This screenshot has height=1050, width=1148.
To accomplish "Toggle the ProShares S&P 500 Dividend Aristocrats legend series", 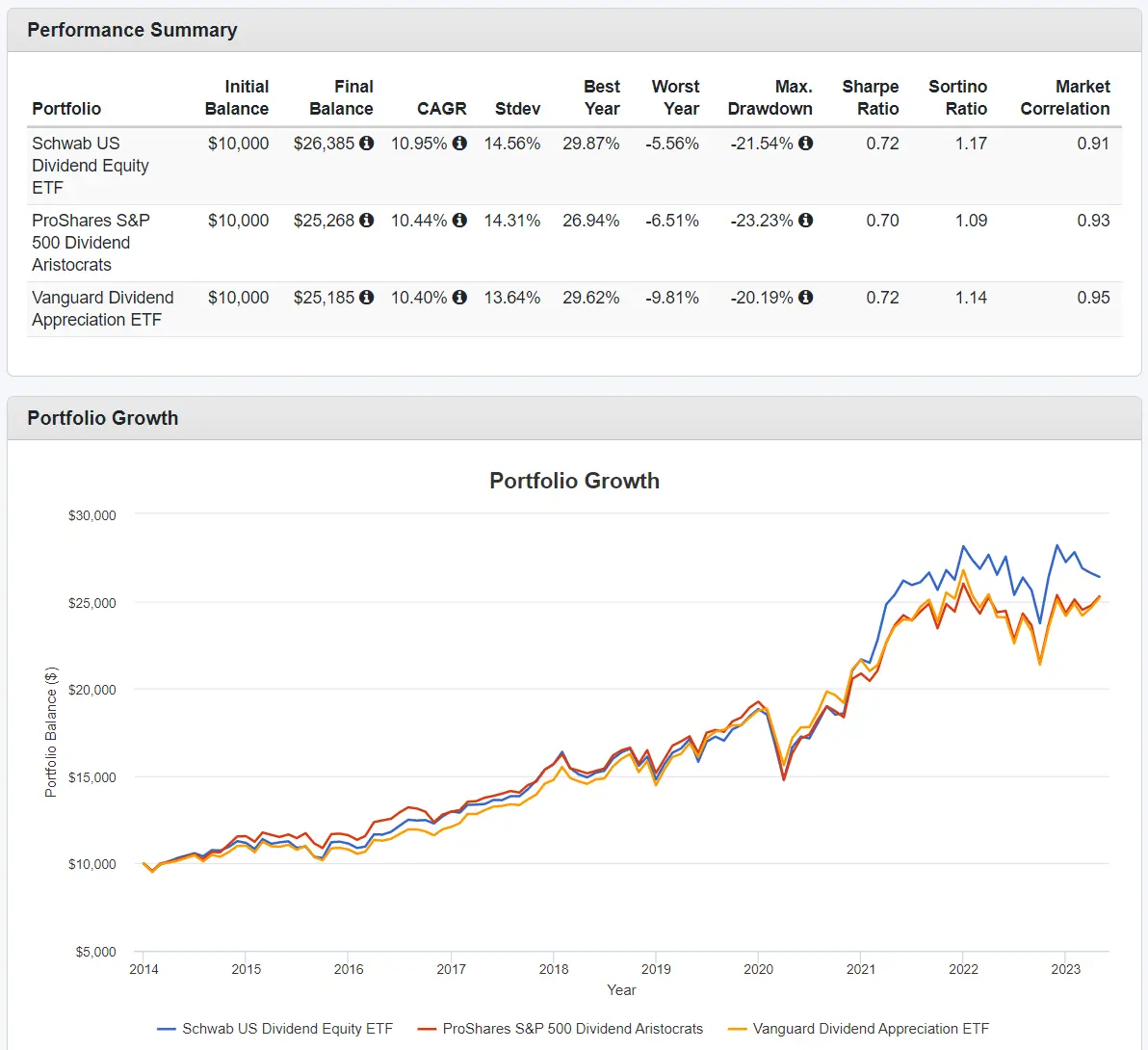I will click(561, 1029).
